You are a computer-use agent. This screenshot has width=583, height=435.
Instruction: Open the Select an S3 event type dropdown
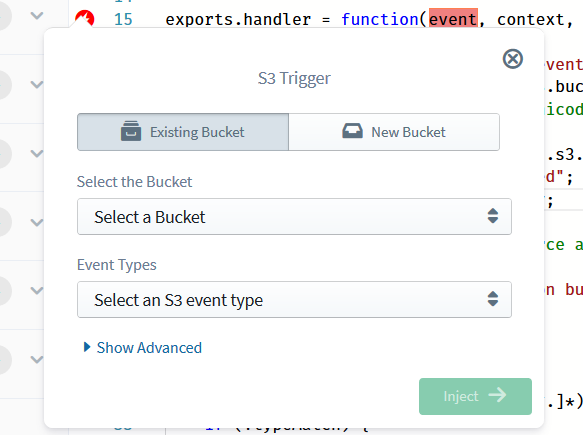point(294,299)
